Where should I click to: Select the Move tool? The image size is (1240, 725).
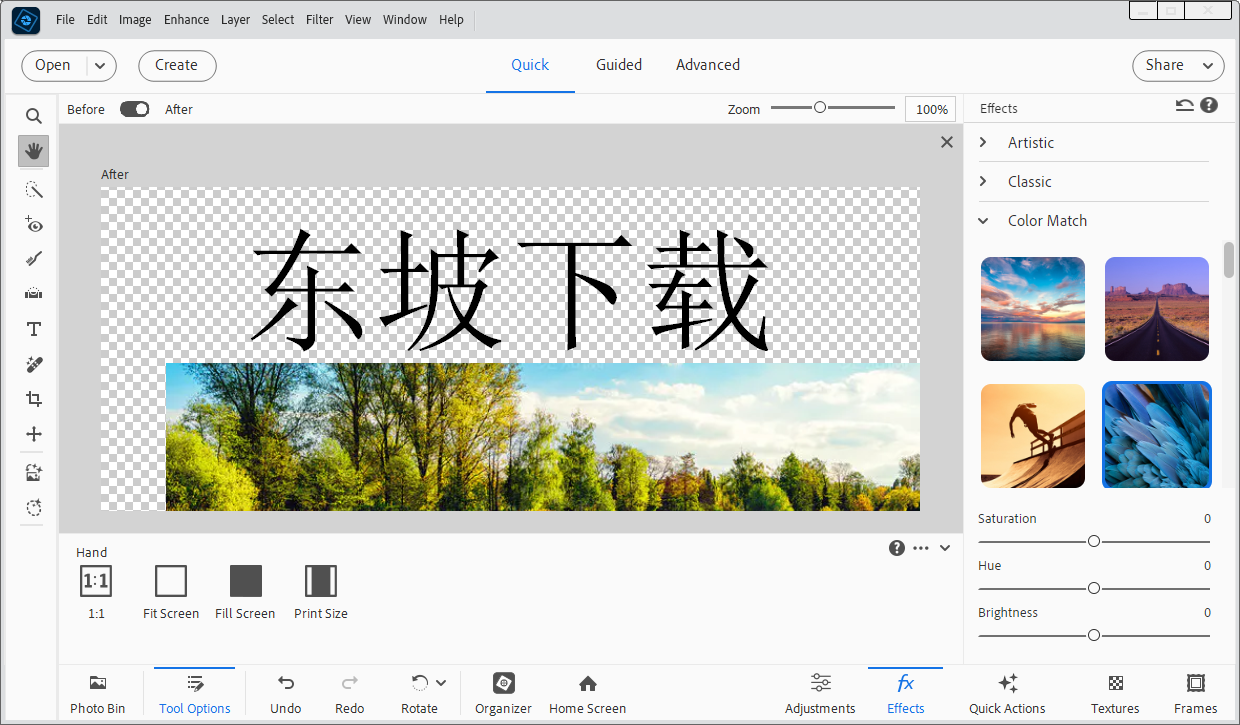click(33, 433)
